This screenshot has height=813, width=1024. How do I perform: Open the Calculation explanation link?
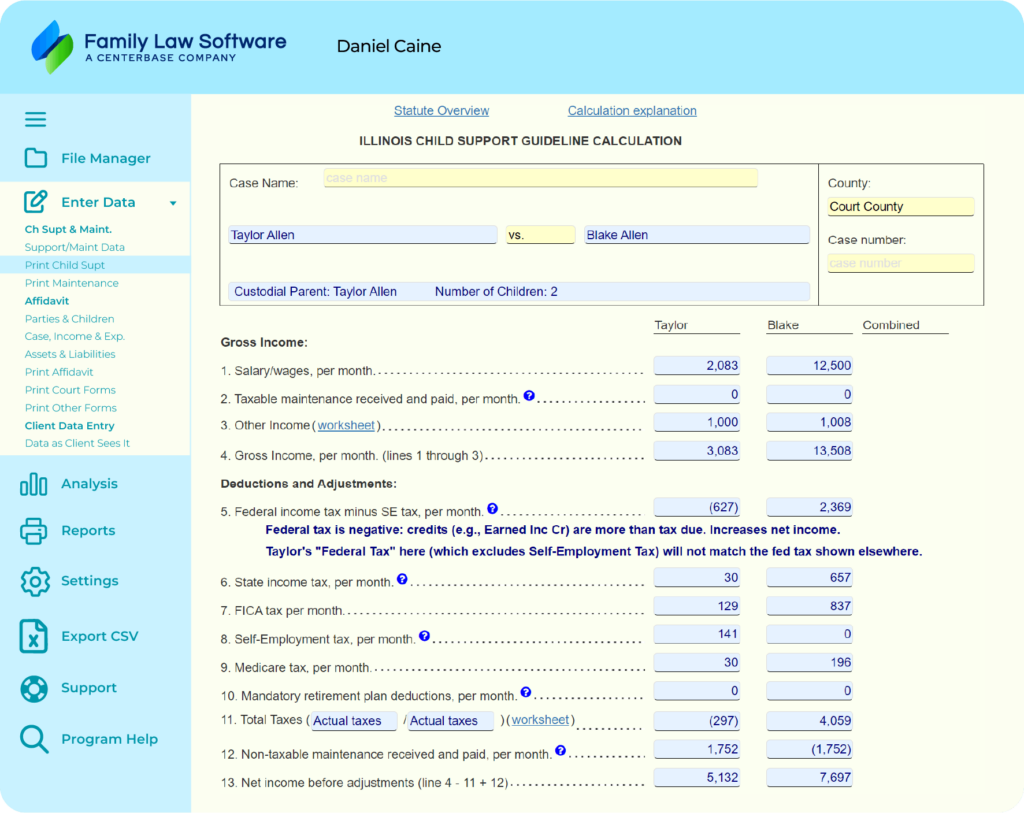pyautogui.click(x=632, y=111)
